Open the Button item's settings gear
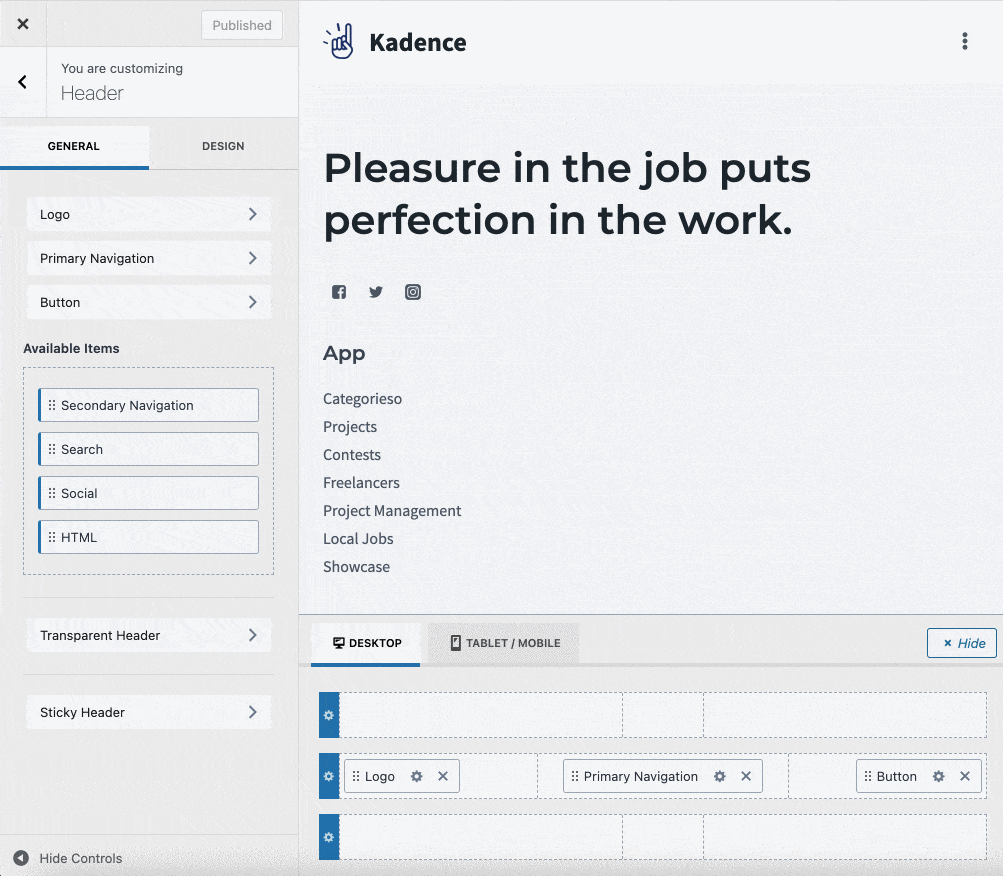This screenshot has width=1003, height=876. [x=937, y=776]
